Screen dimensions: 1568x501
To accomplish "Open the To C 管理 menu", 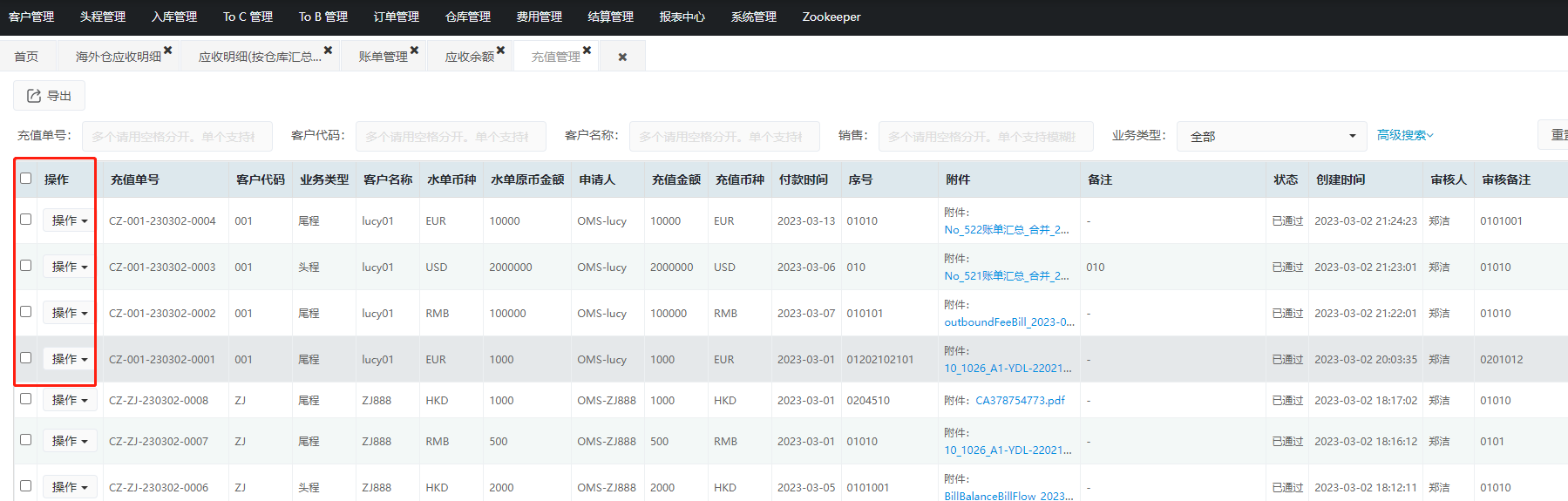I will (248, 17).
